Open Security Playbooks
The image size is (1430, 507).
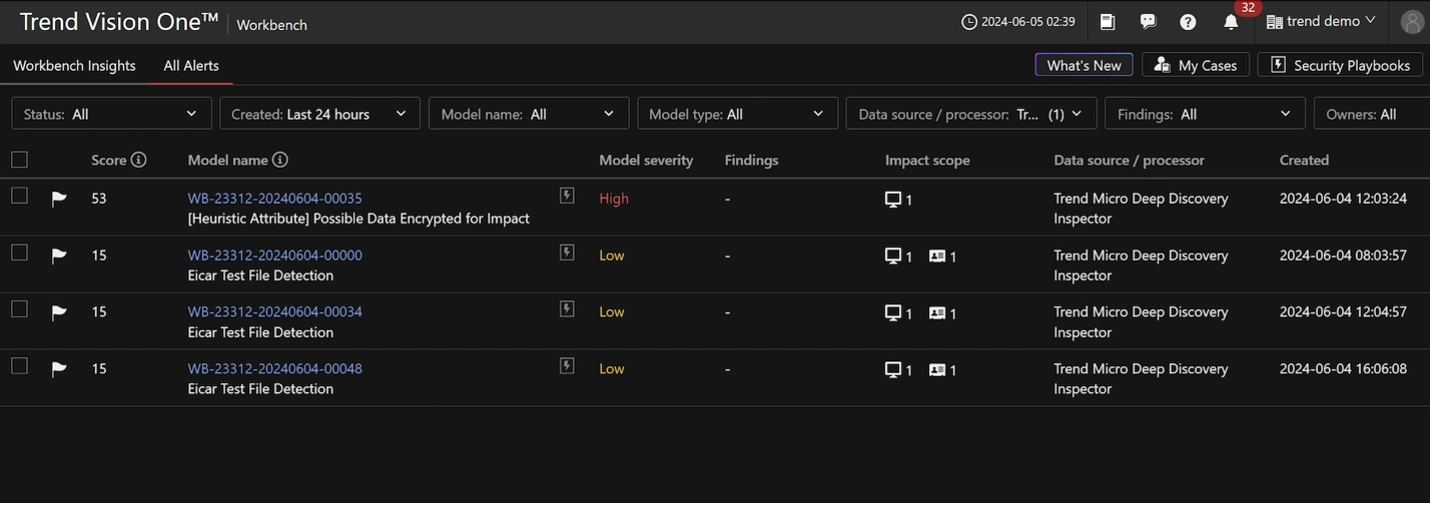(1340, 65)
